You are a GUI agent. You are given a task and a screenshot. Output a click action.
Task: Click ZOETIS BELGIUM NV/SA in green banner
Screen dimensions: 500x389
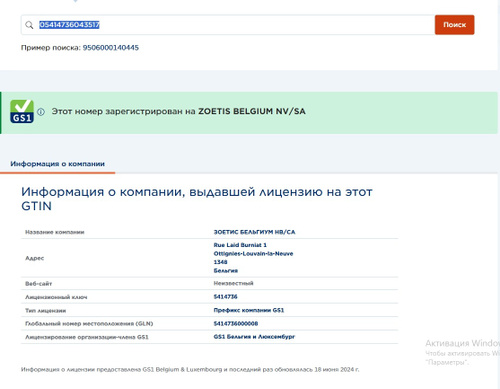[x=252, y=111]
